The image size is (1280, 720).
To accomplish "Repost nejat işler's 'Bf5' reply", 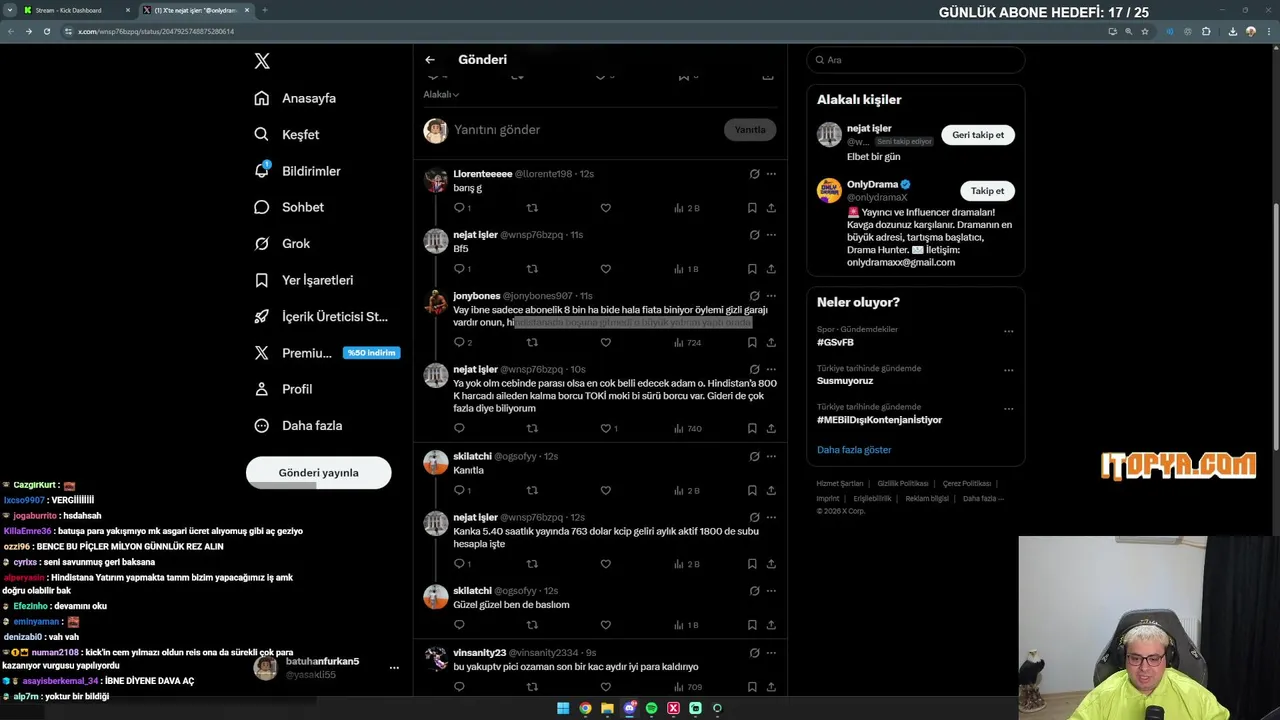I will 532,269.
